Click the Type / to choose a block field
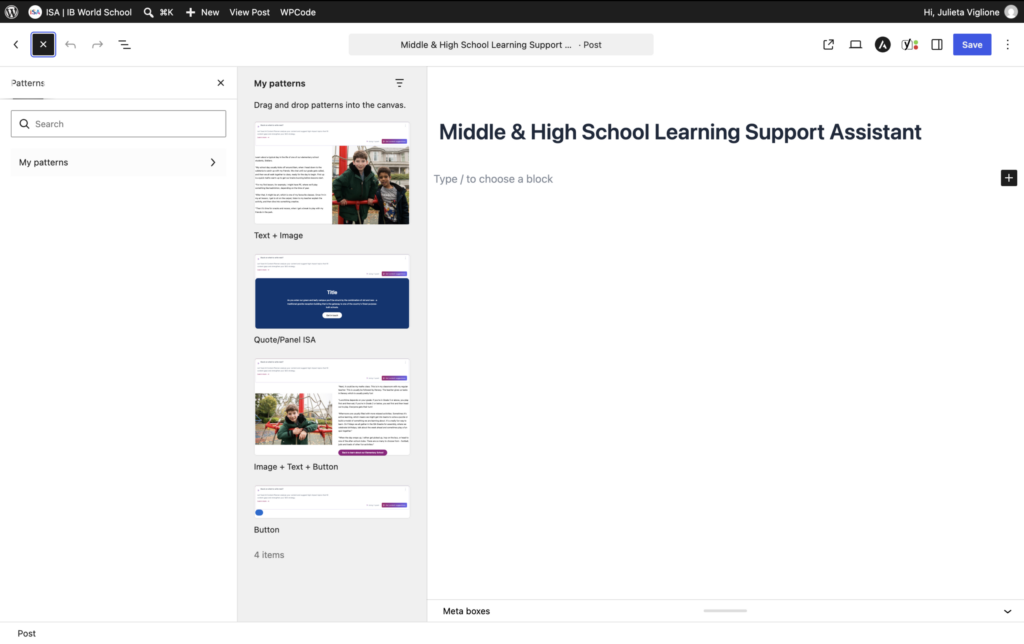The width and height of the screenshot is (1024, 644). click(493, 179)
